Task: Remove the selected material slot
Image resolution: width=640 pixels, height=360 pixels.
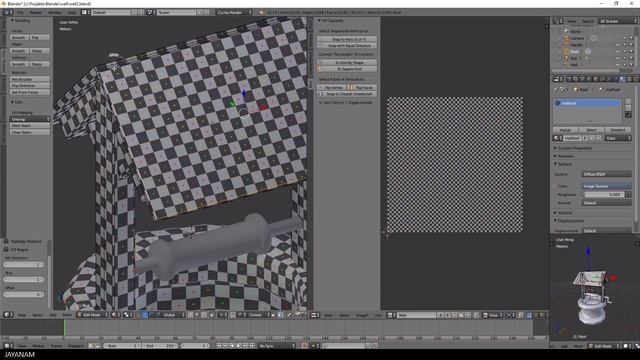Action: (x=628, y=107)
